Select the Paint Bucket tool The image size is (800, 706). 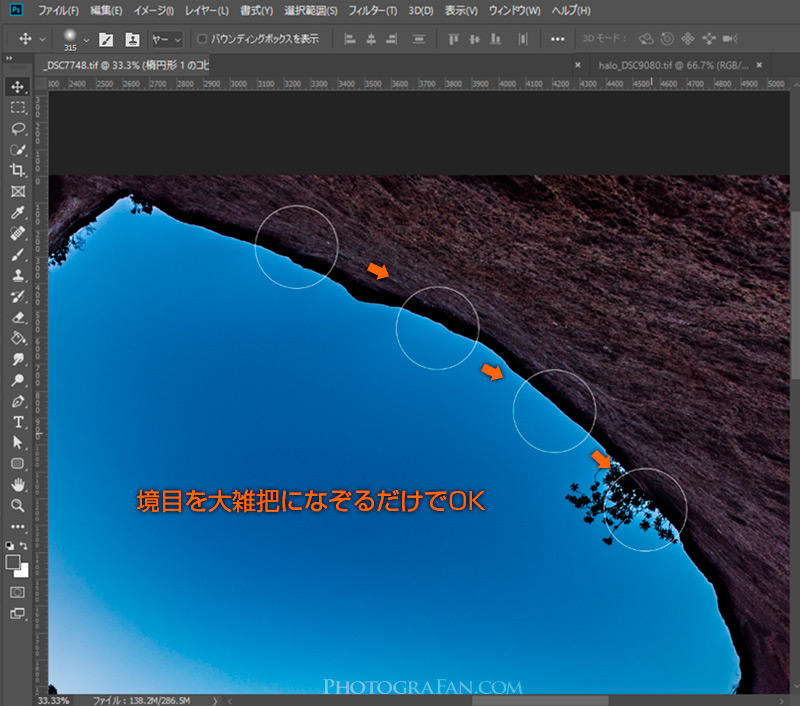tap(18, 338)
